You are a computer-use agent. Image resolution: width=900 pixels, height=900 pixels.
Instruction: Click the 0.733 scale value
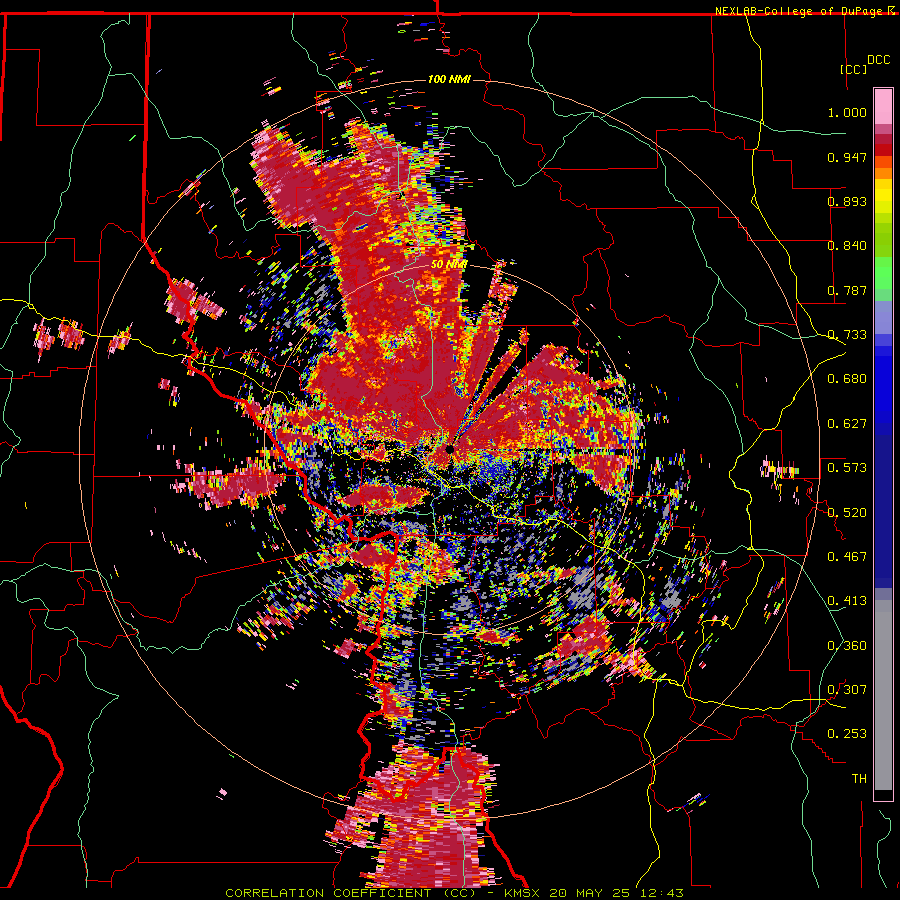tap(847, 335)
